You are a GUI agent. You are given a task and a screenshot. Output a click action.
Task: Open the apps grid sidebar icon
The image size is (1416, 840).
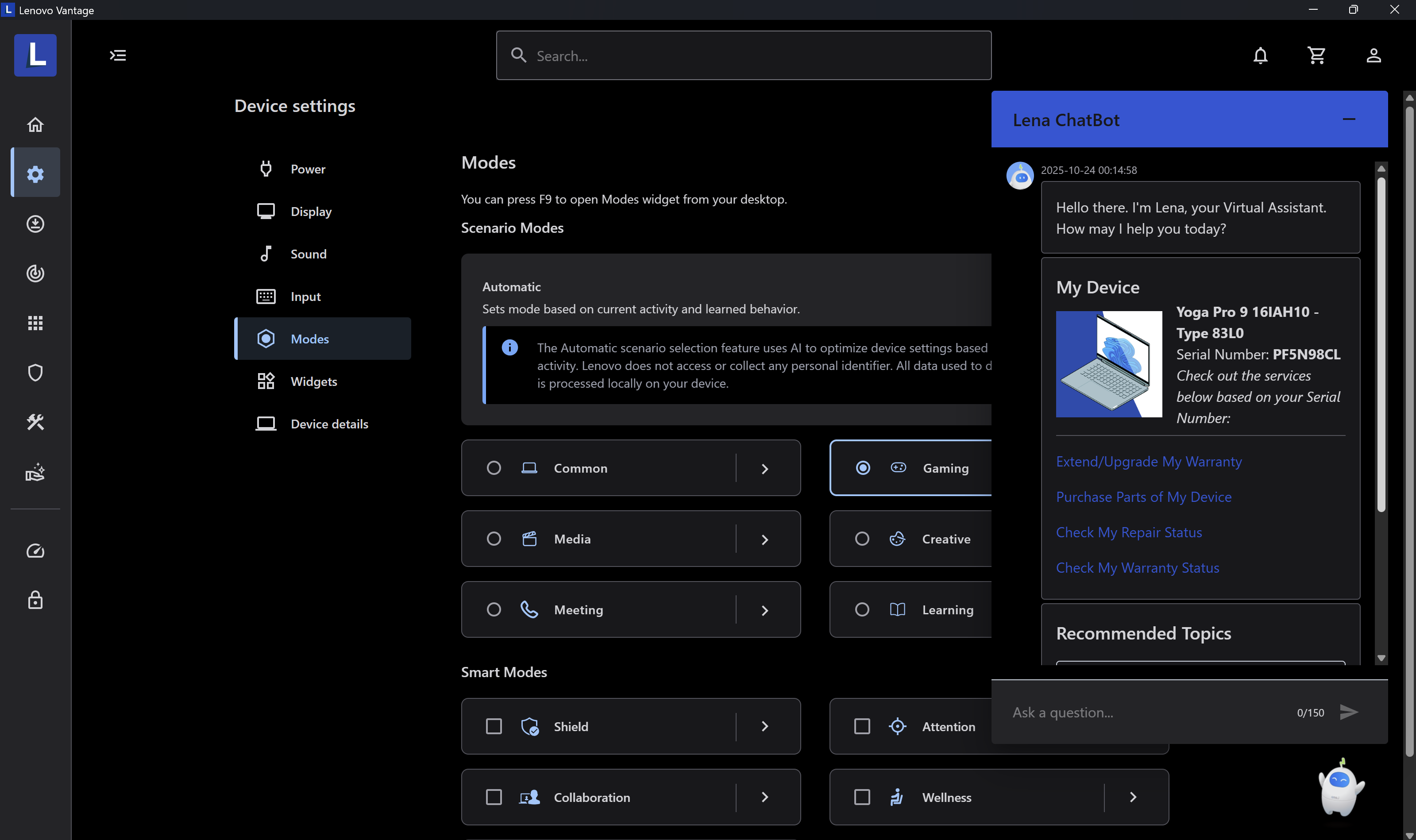35,323
